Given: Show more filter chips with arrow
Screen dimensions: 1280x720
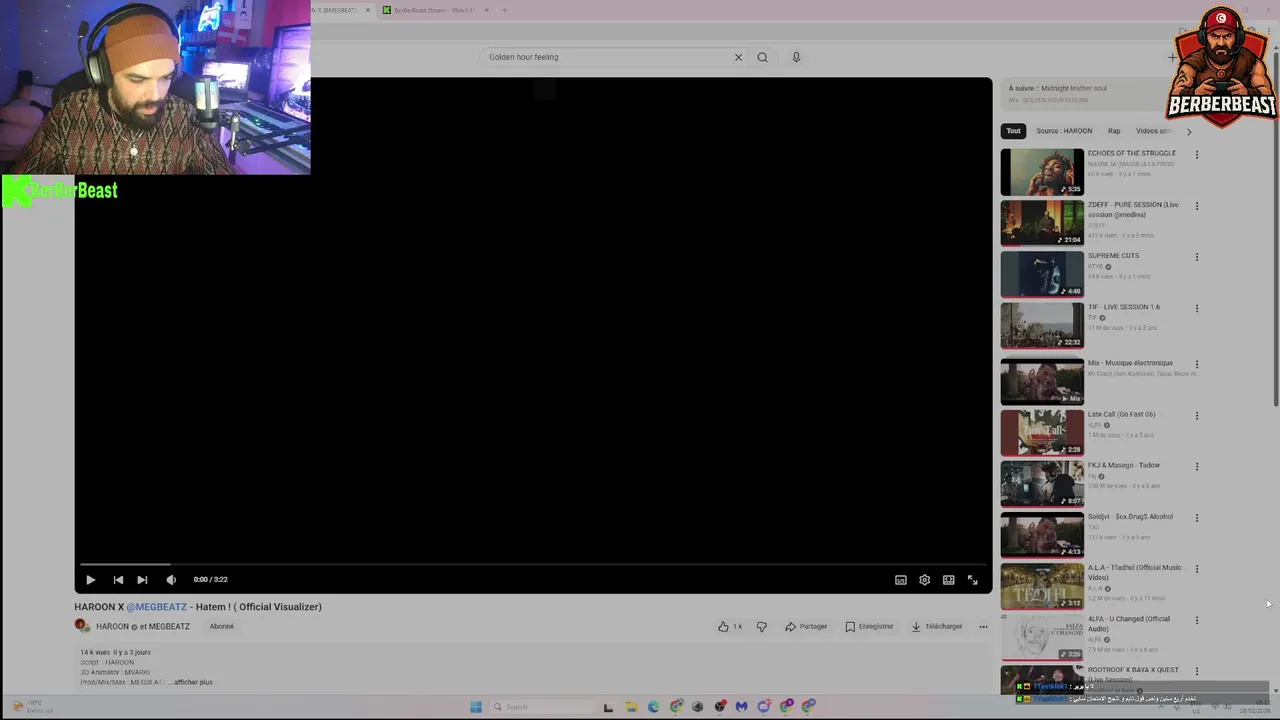Looking at the screenshot, I should (x=1188, y=131).
